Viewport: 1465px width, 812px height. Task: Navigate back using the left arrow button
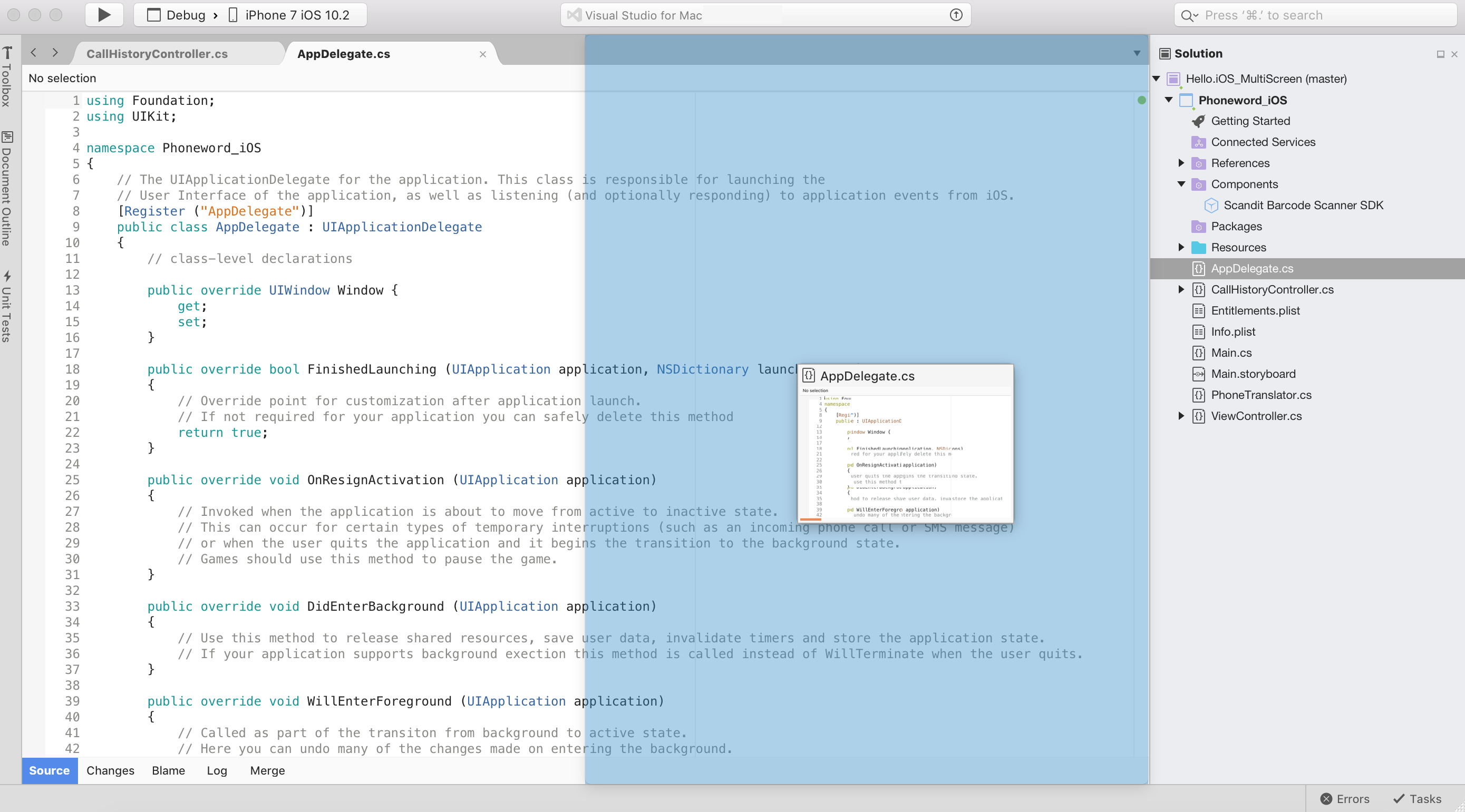[34, 53]
